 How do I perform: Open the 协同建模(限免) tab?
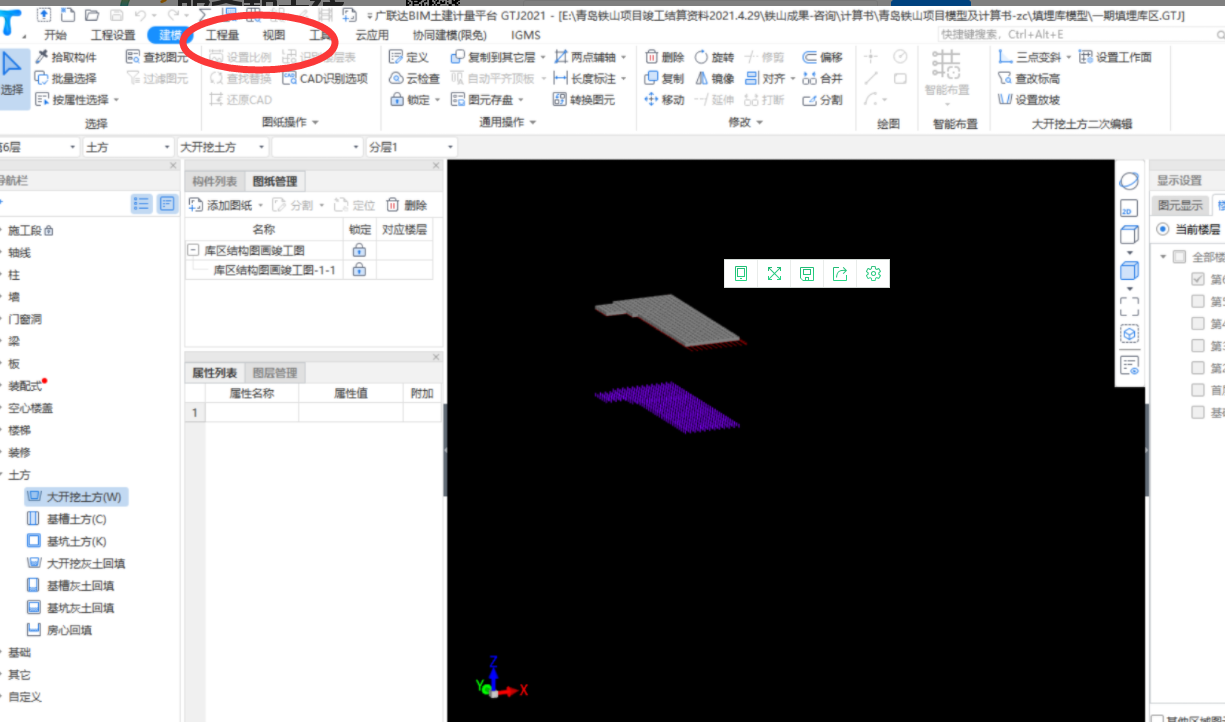[x=448, y=35]
